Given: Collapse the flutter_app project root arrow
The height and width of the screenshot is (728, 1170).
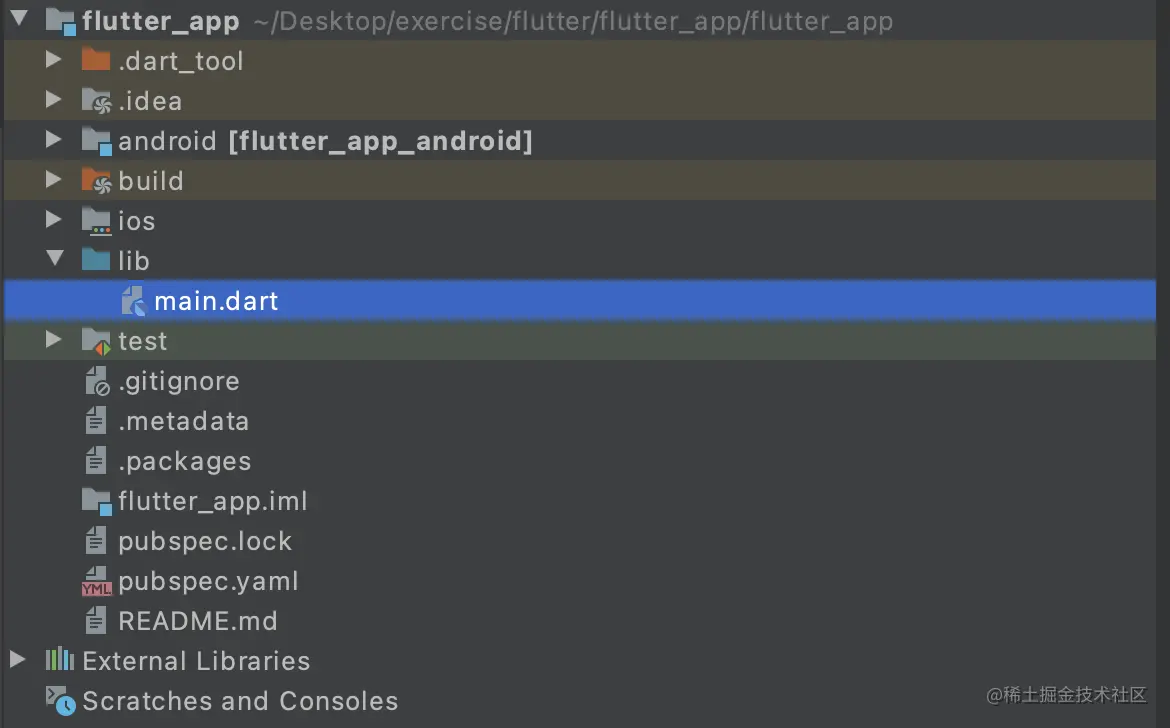Looking at the screenshot, I should 18,20.
